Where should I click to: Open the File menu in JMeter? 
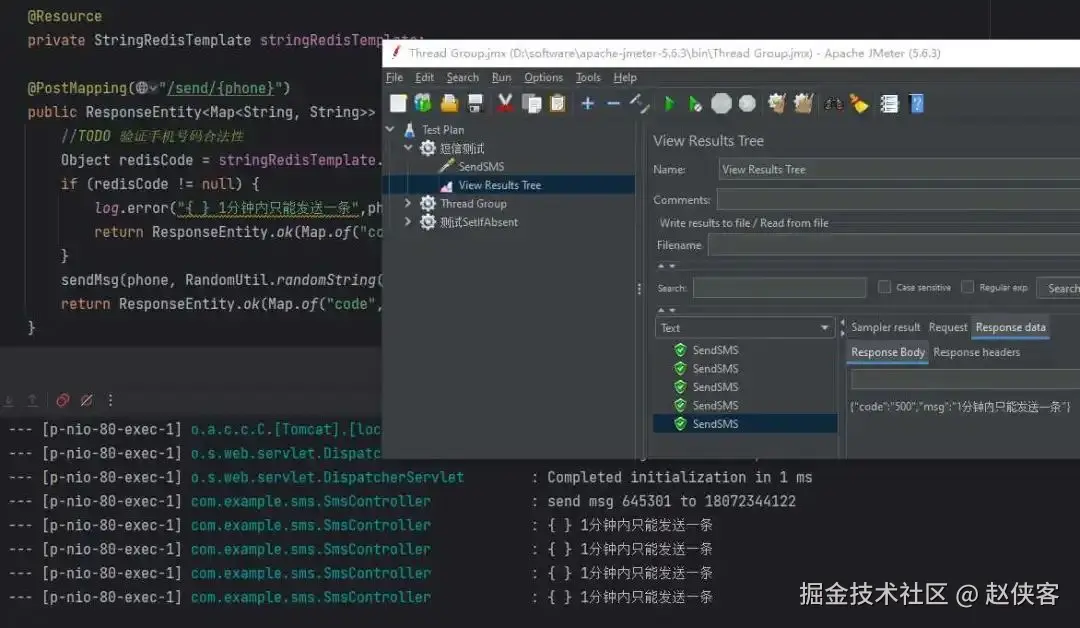pos(394,77)
